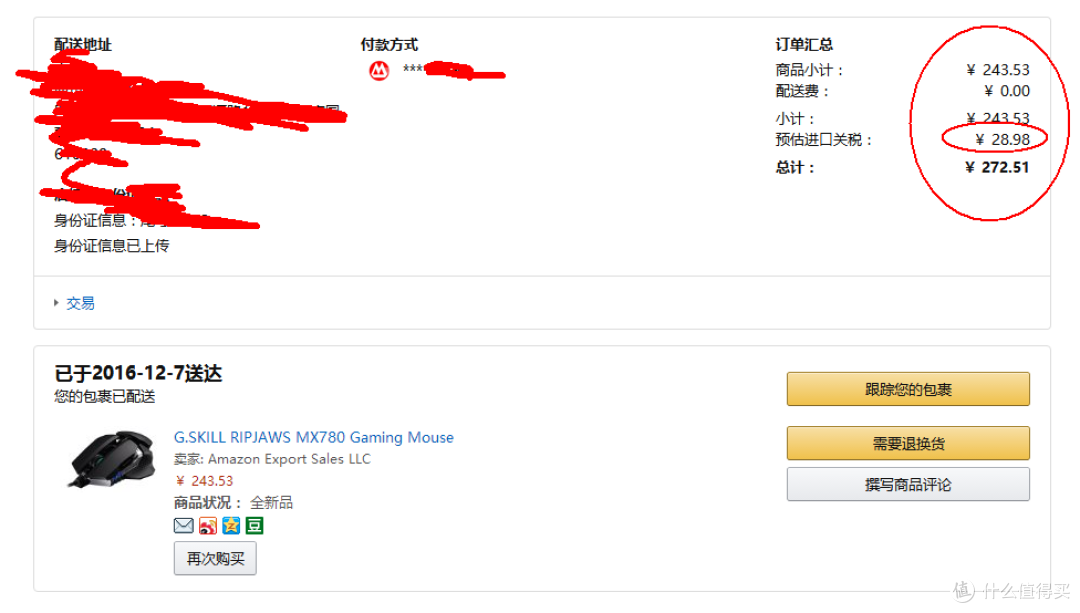Click the red bank card logo under 付款方式
1080x613 pixels.
[x=379, y=70]
